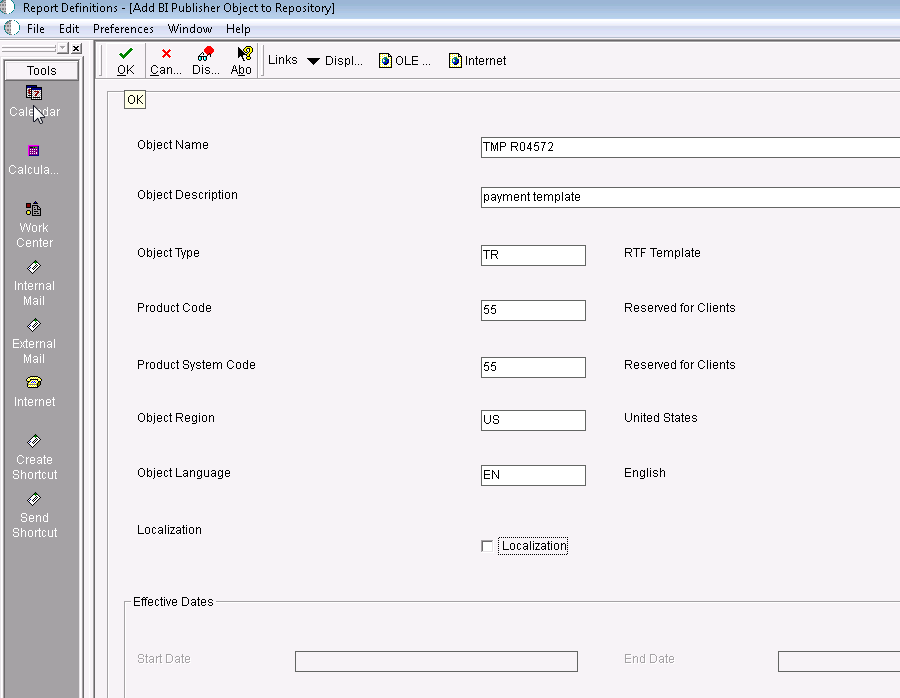Image resolution: width=900 pixels, height=698 pixels.
Task: Expand the Links dropdown arrow
Action: pos(313,61)
